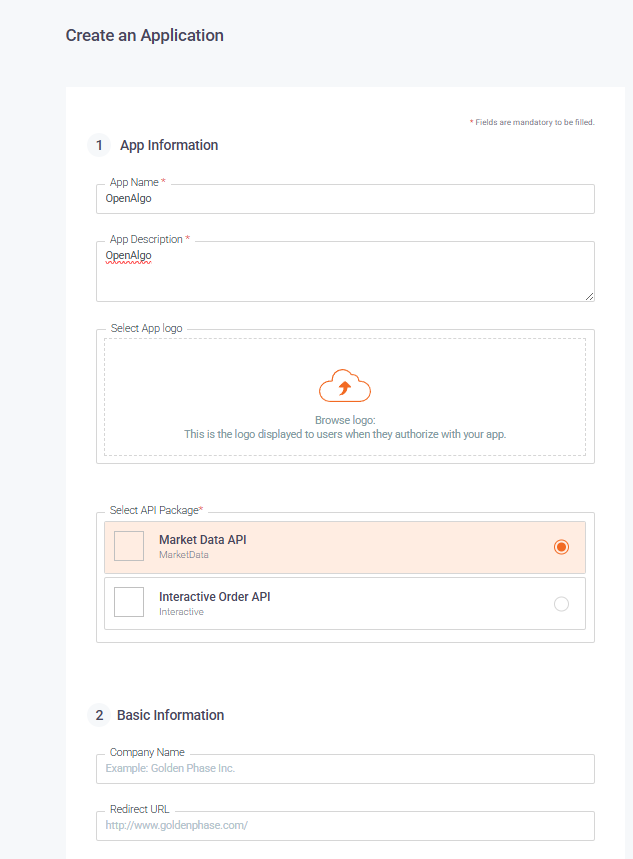633x859 pixels.
Task: Click the Basic Information section heading
Action: coord(170,715)
